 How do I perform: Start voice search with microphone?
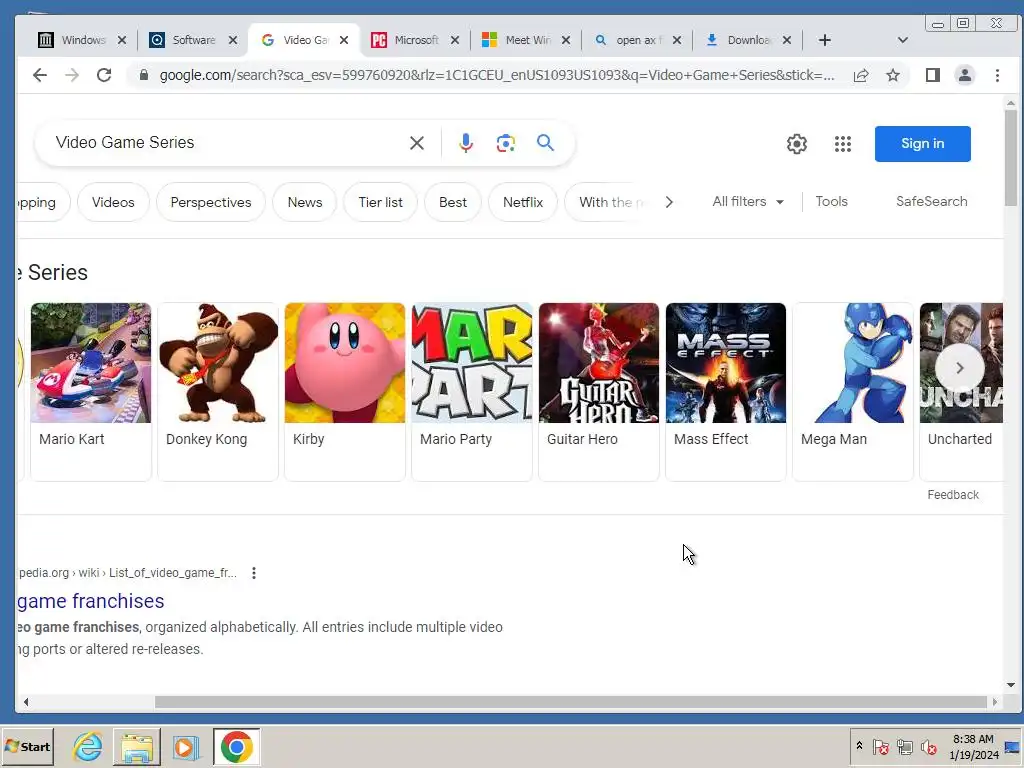pyautogui.click(x=466, y=143)
